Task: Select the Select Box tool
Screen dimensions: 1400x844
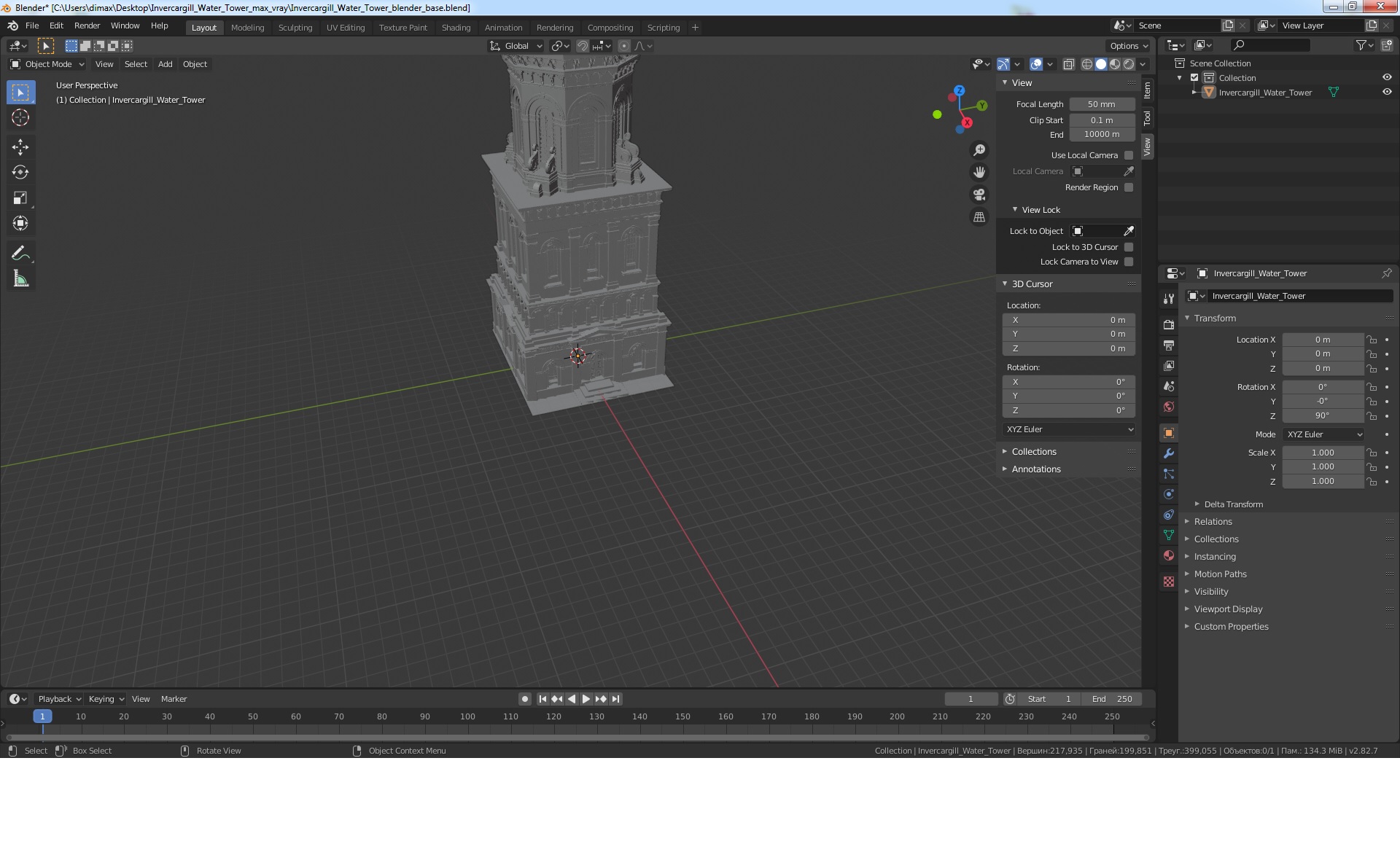Action: point(20,93)
